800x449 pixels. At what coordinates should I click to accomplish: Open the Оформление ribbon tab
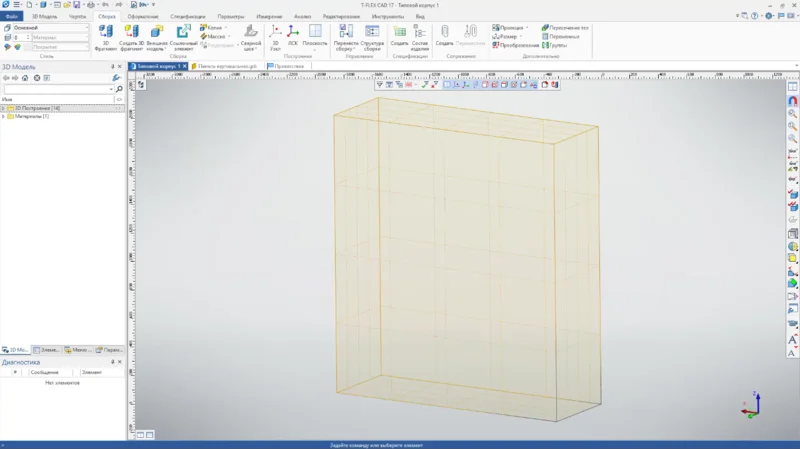point(143,17)
